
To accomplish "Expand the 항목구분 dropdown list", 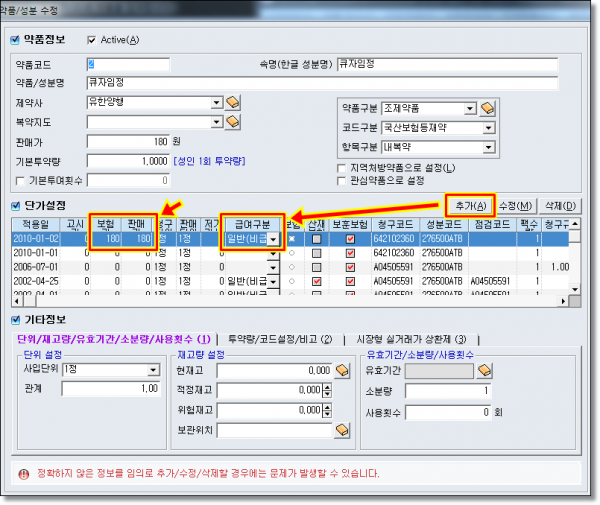I will tap(488, 147).
